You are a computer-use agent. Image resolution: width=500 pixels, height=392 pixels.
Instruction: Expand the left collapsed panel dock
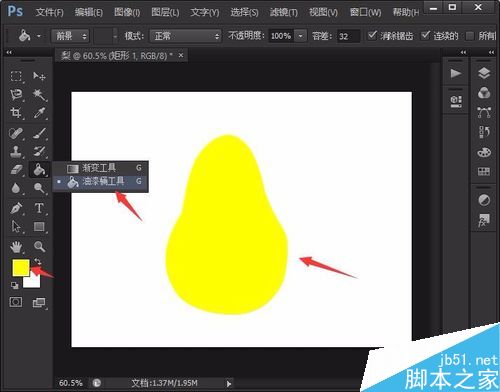pos(463,52)
